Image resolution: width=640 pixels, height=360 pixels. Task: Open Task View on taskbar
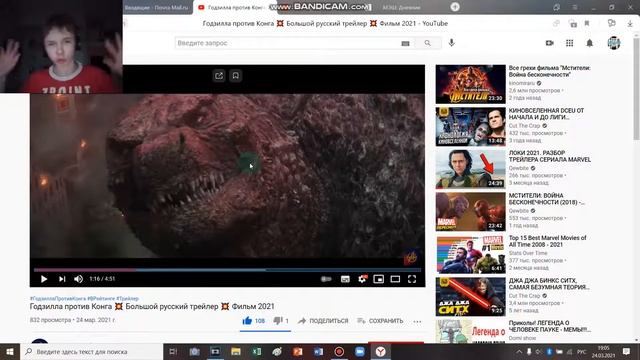(173, 351)
